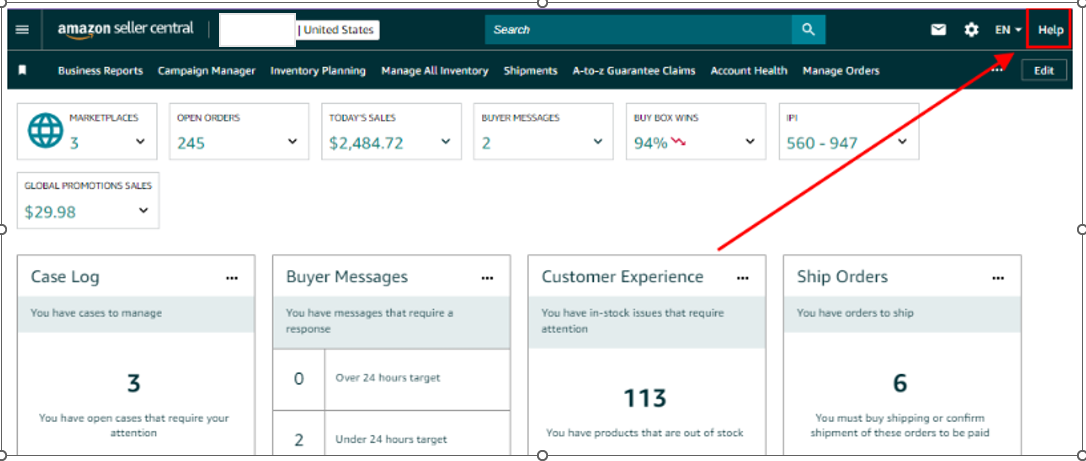Open Shipments menu item
Image resolution: width=1086 pixels, height=461 pixels.
531,71
